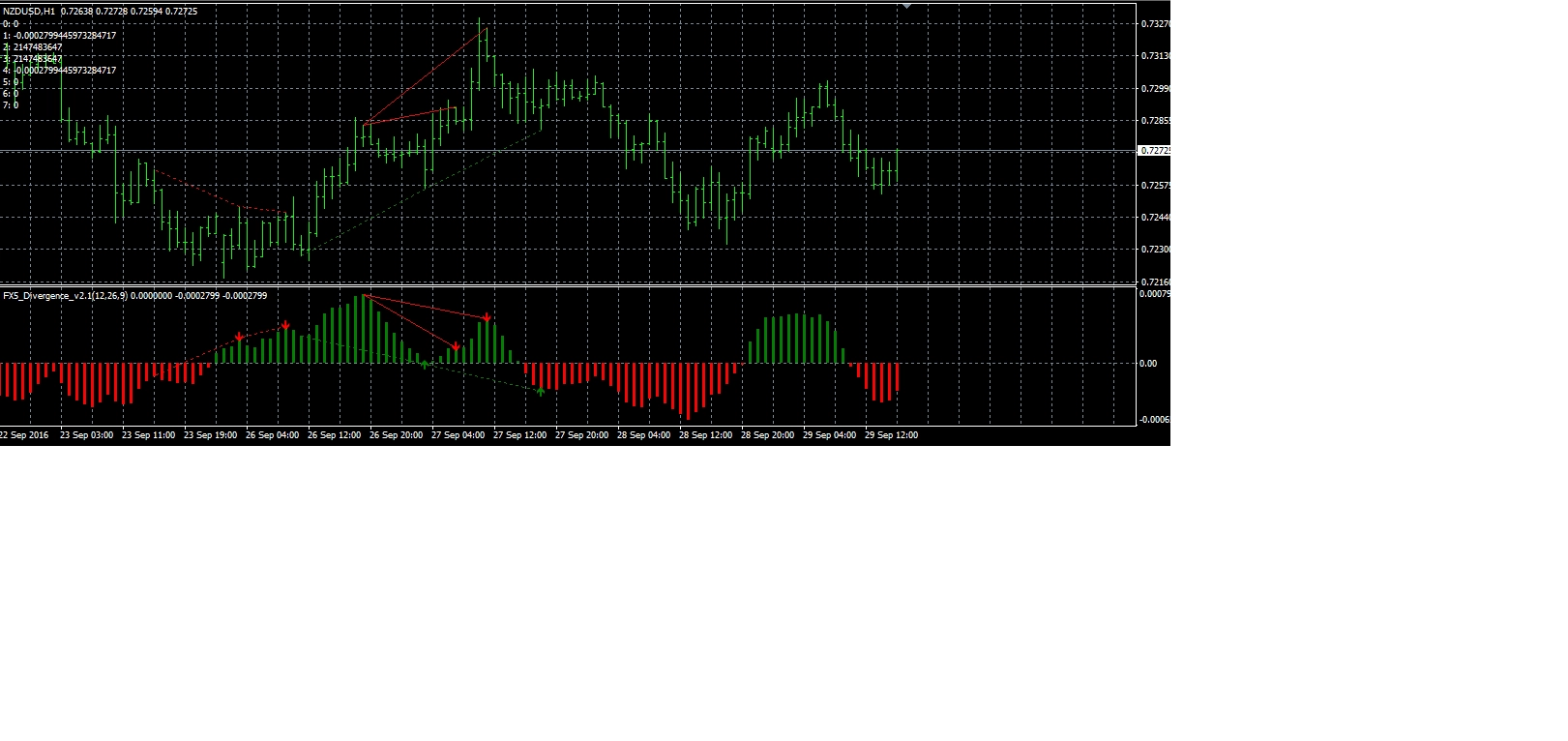Click the red down arrow where red line ends lowest

pyautogui.click(x=456, y=345)
